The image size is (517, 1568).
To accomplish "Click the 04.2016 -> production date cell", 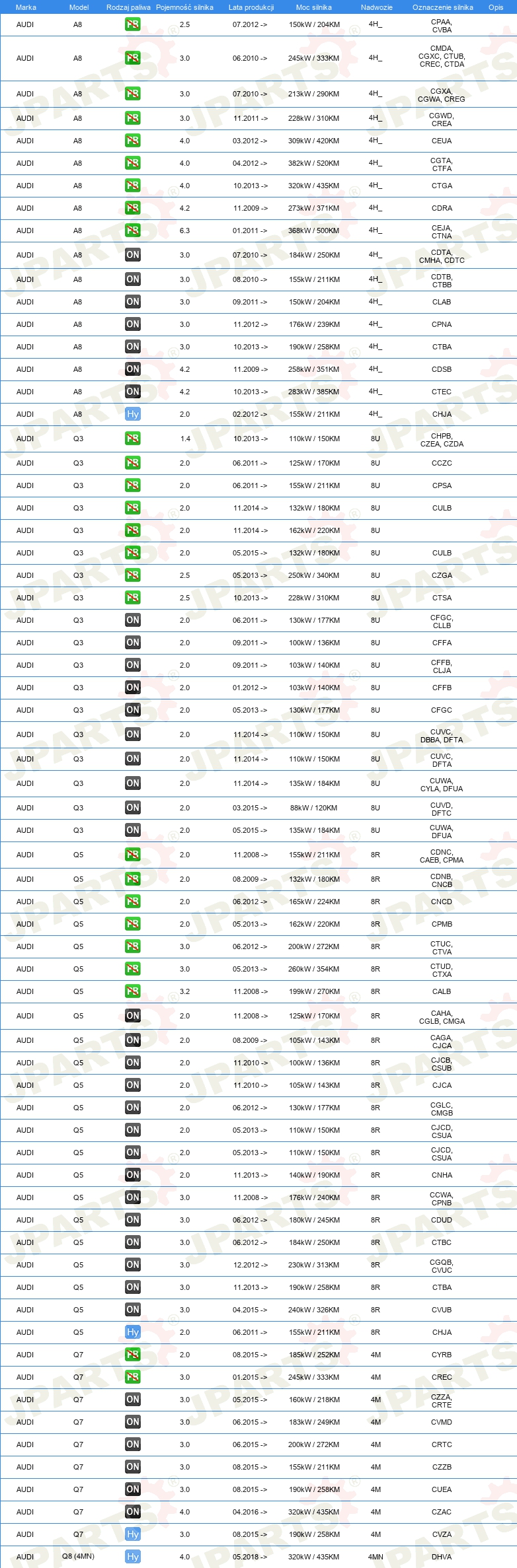I will click(250, 1512).
